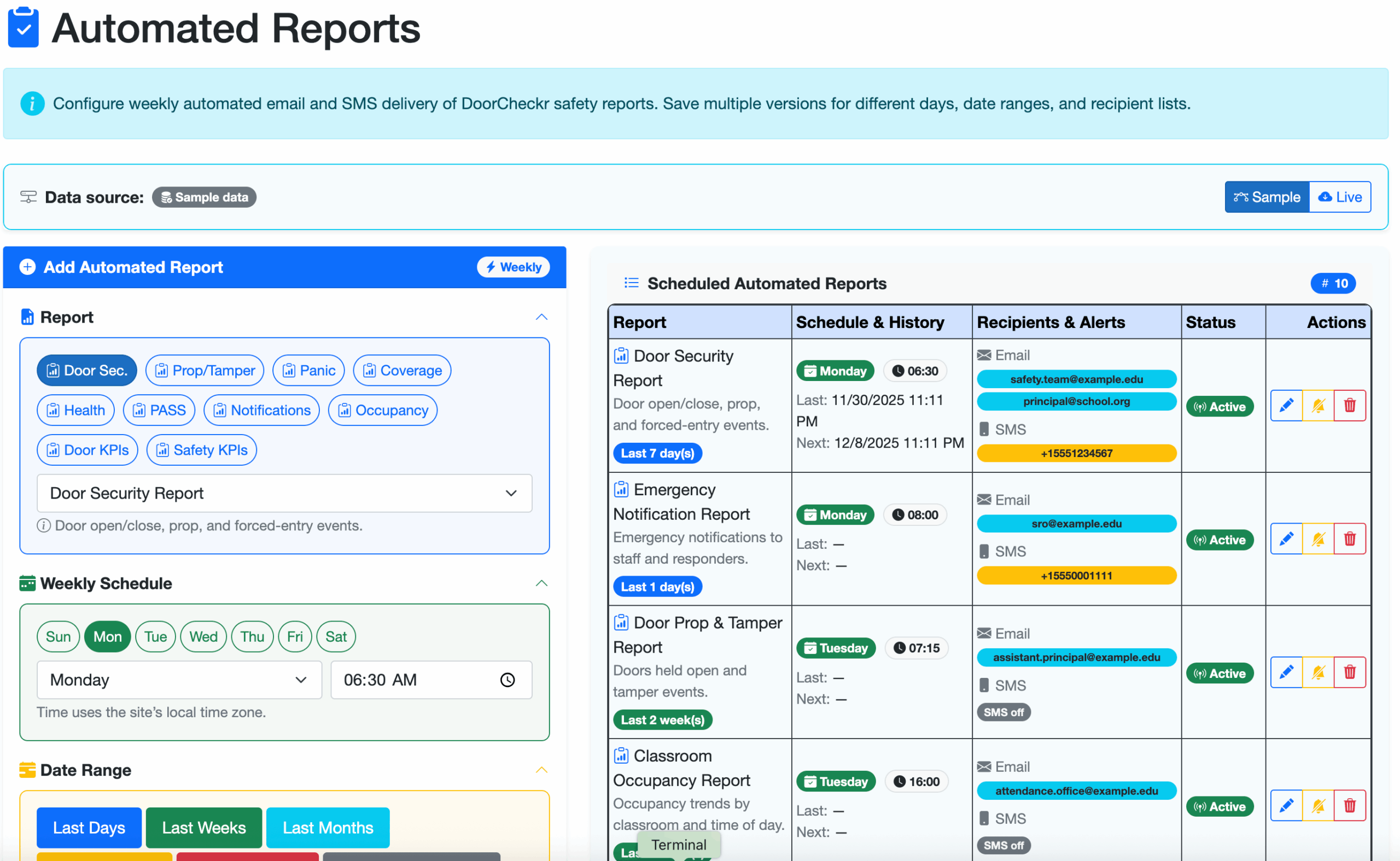Open the Monday day dropdown
1400x861 pixels.
coord(179,680)
